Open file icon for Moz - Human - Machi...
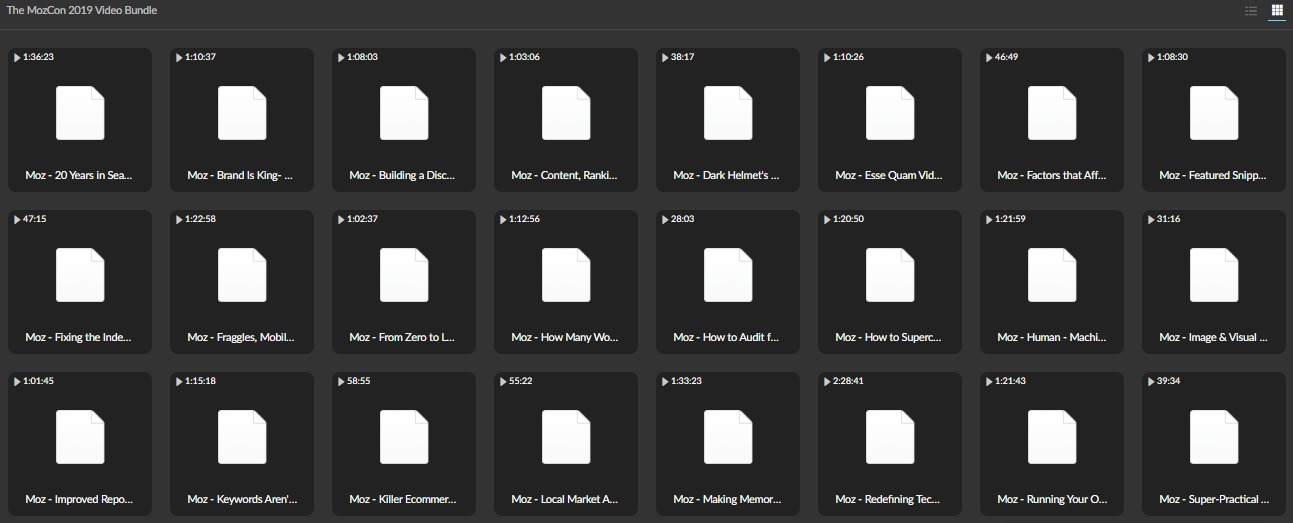Screen dimensions: 1293x523 click(x=1052, y=275)
